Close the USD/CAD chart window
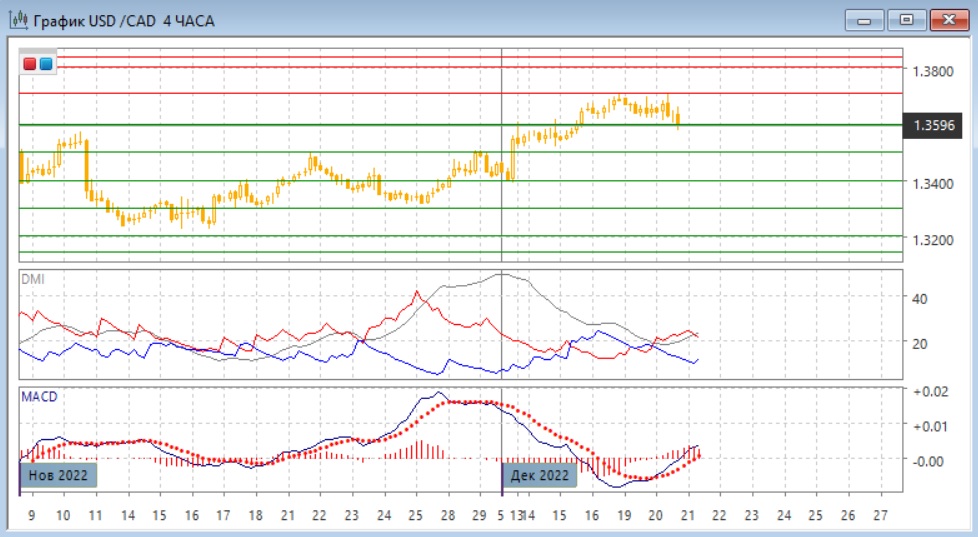This screenshot has height=537, width=978. coord(950,20)
